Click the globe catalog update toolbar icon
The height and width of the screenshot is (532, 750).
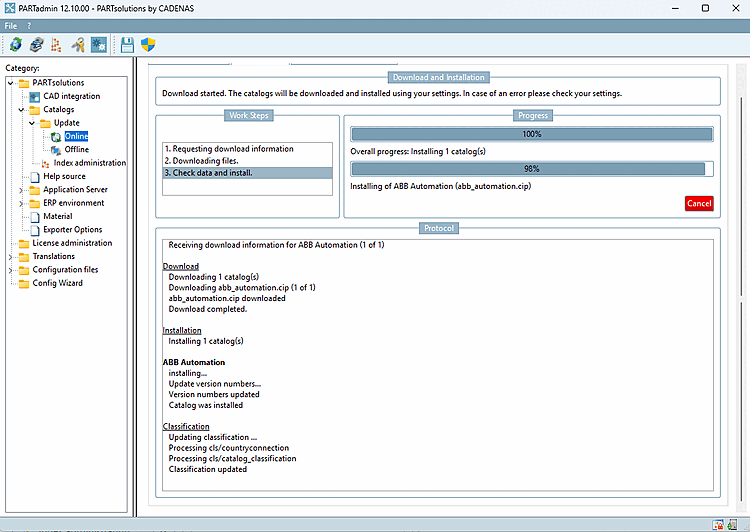tap(15, 45)
